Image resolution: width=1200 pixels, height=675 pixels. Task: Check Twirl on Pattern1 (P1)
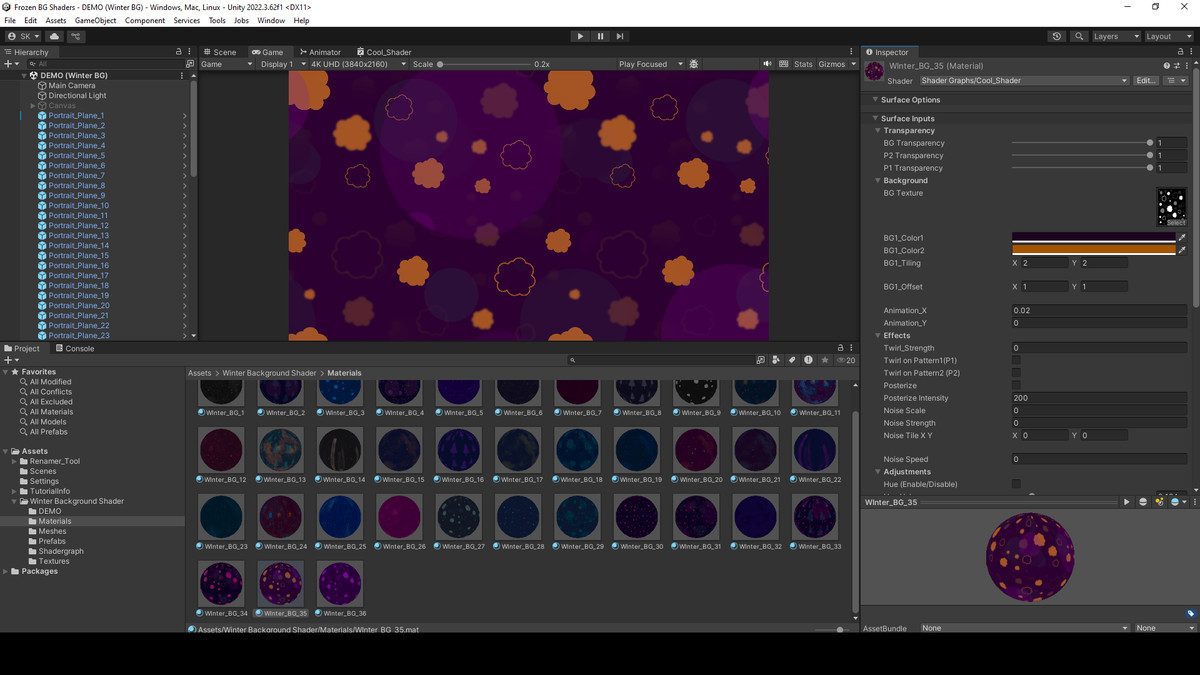[x=1016, y=360]
